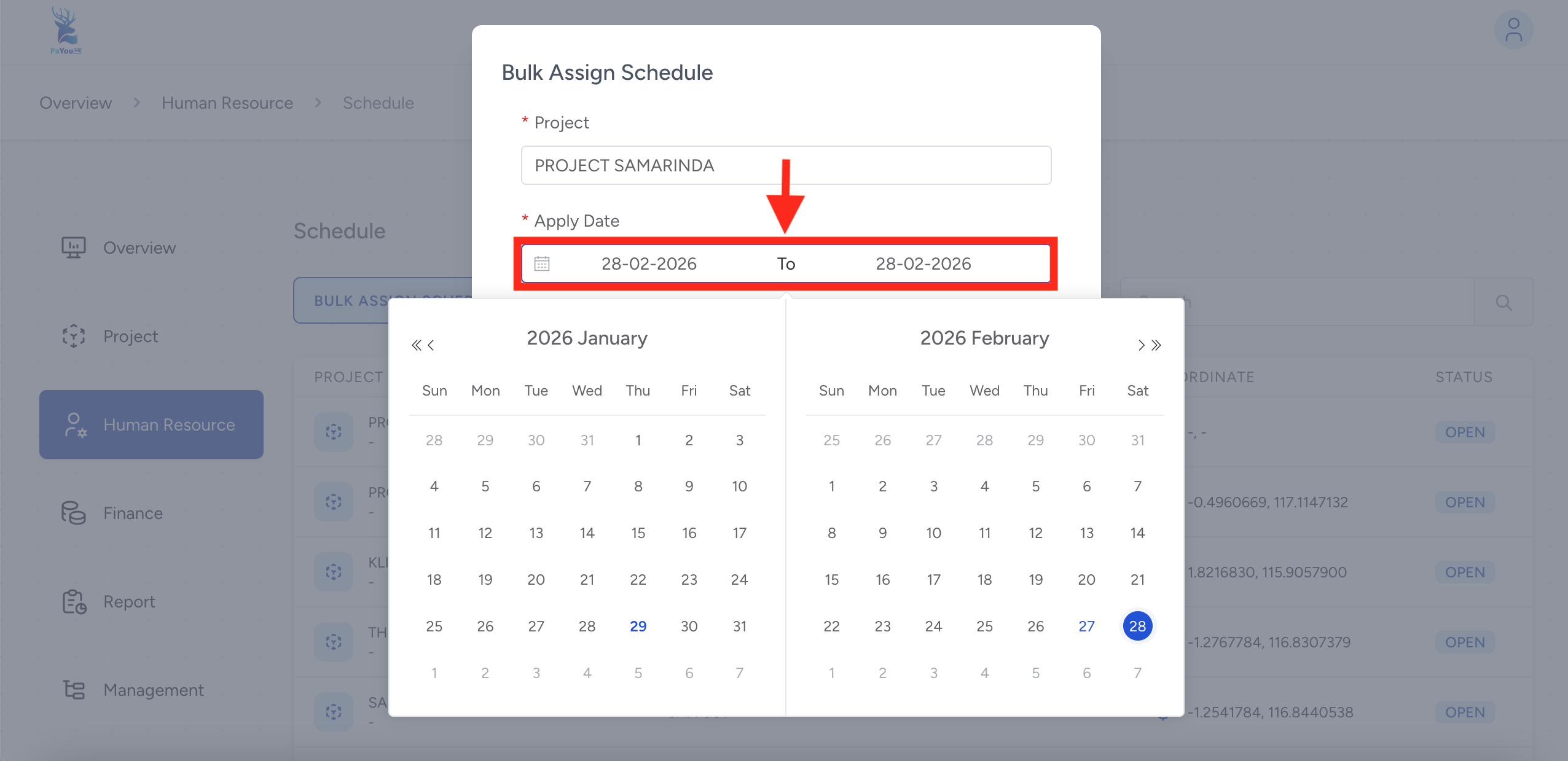The height and width of the screenshot is (761, 1568).
Task: Click the calendar icon in Apply Date field
Action: [x=541, y=264]
